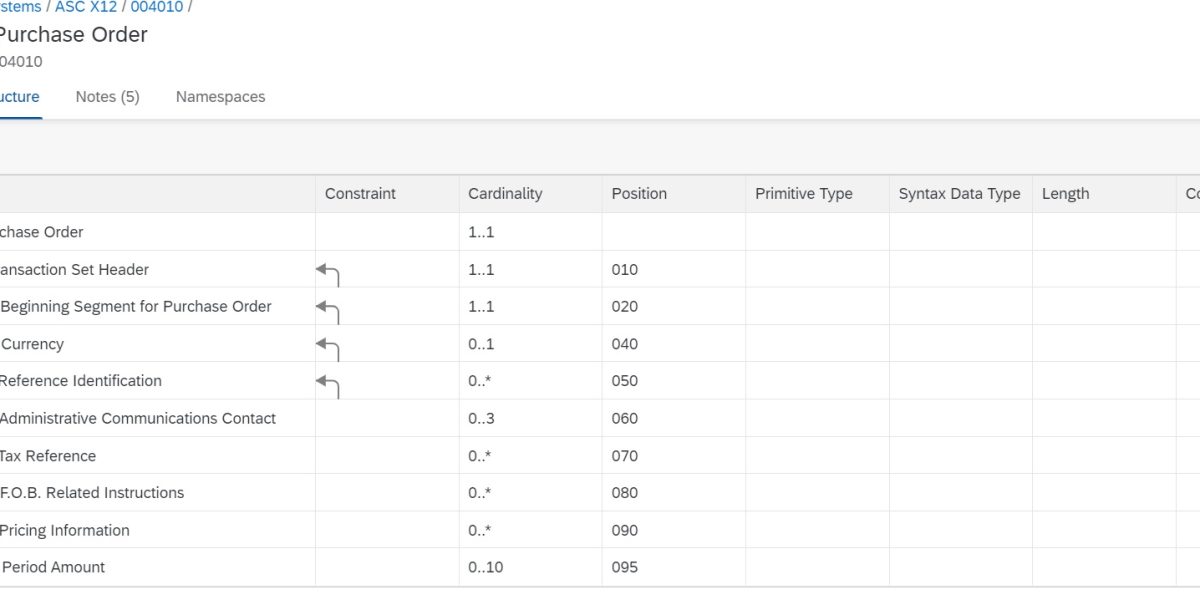The image size is (1200, 600).
Task: Click the constraint arrow icon for Transaction Set Header
Action: (x=328, y=271)
